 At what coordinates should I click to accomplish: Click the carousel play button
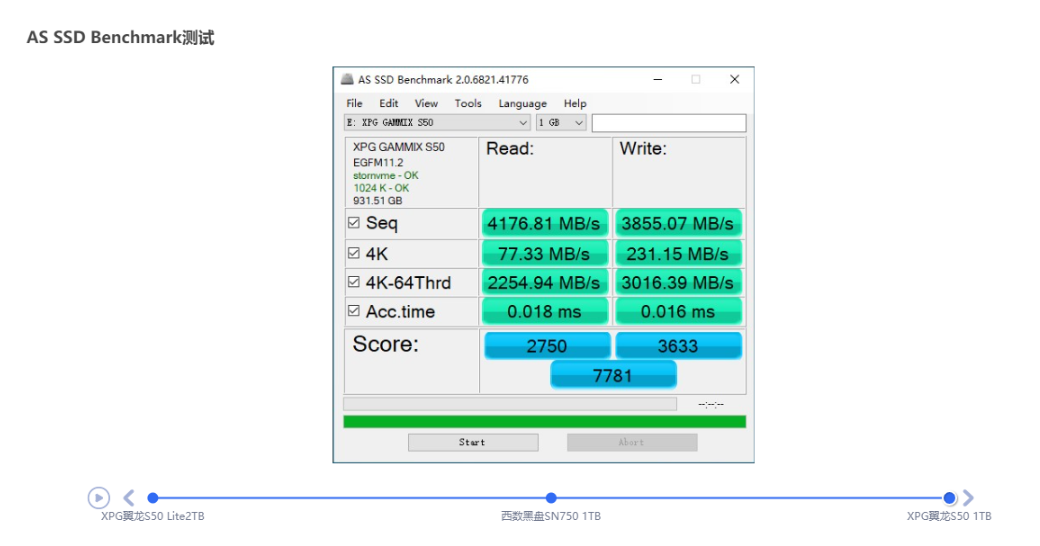98,498
